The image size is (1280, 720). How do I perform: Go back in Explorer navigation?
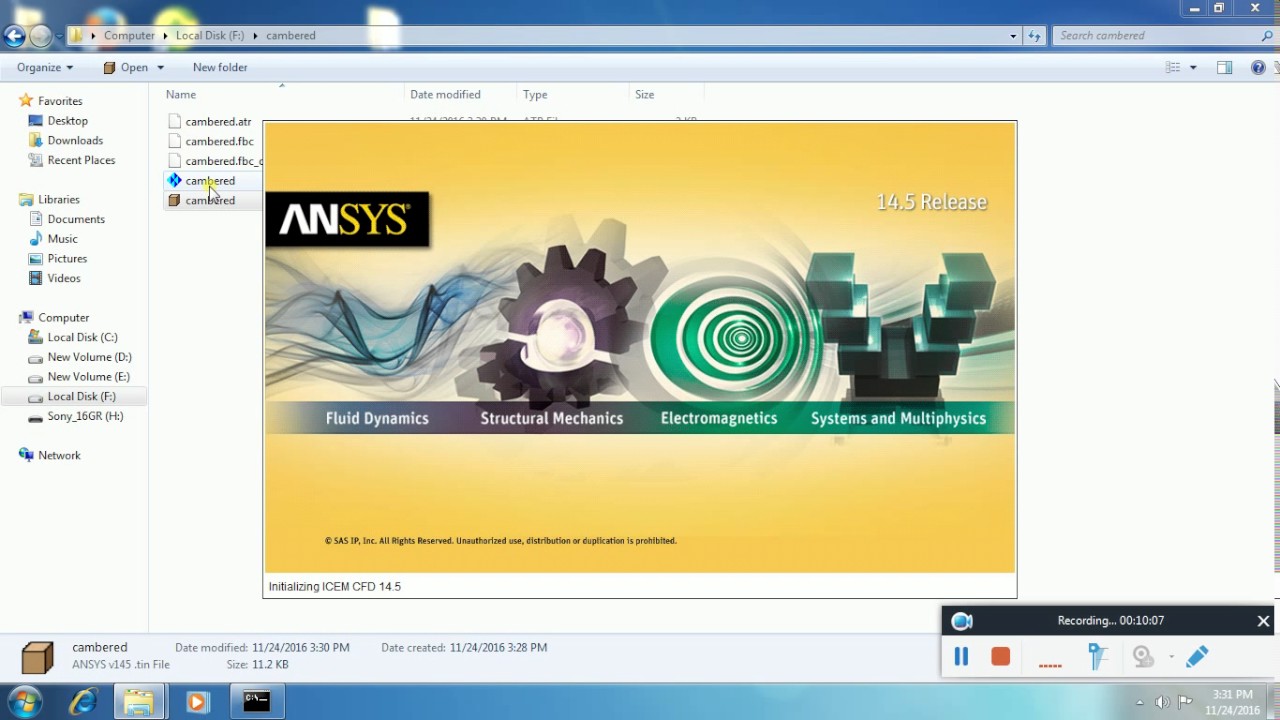click(14, 37)
